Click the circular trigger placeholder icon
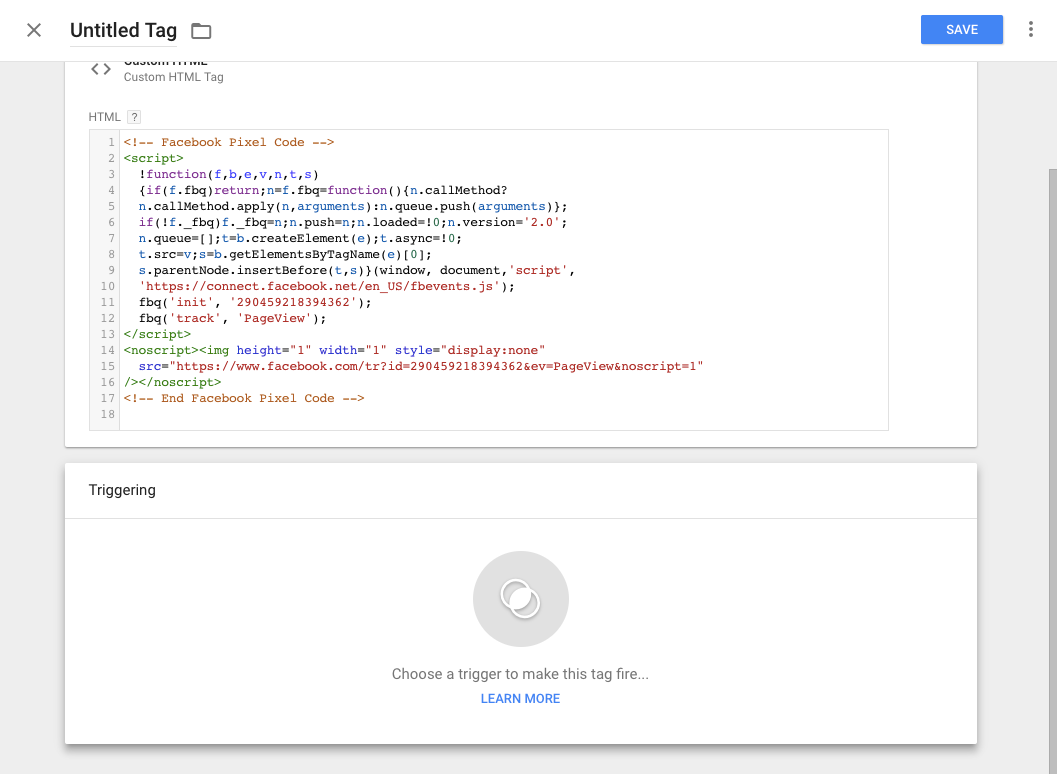 (520, 599)
